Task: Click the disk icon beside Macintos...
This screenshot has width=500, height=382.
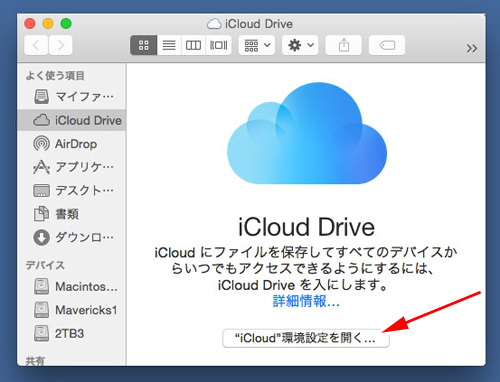Action: (x=42, y=286)
